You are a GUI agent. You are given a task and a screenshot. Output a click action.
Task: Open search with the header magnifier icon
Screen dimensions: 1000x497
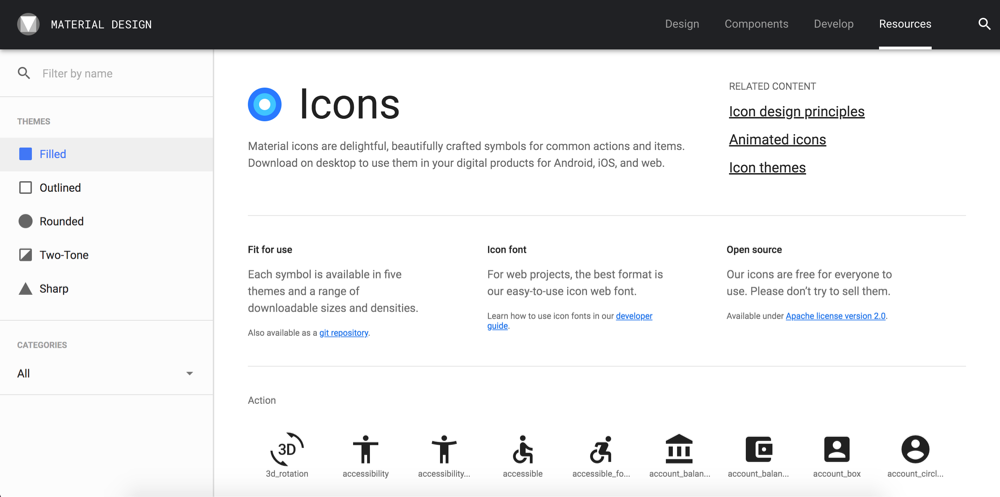(984, 24)
